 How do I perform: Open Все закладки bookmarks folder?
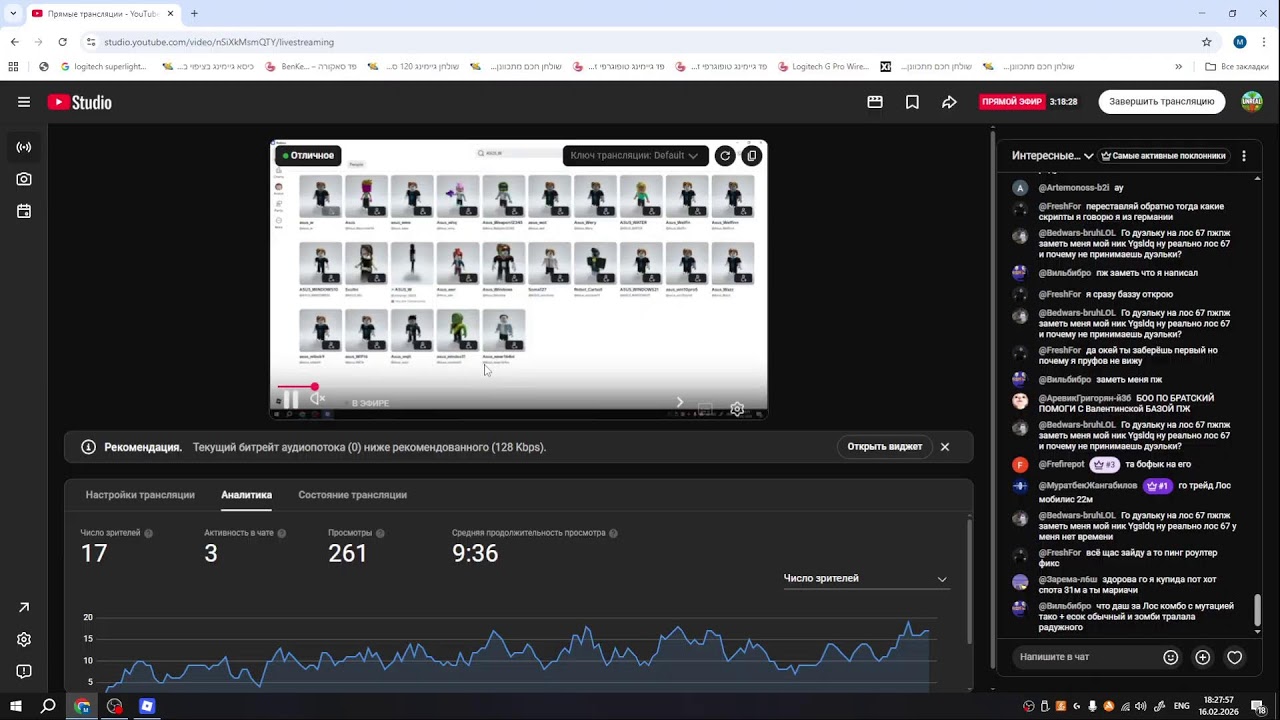pyautogui.click(x=1236, y=67)
